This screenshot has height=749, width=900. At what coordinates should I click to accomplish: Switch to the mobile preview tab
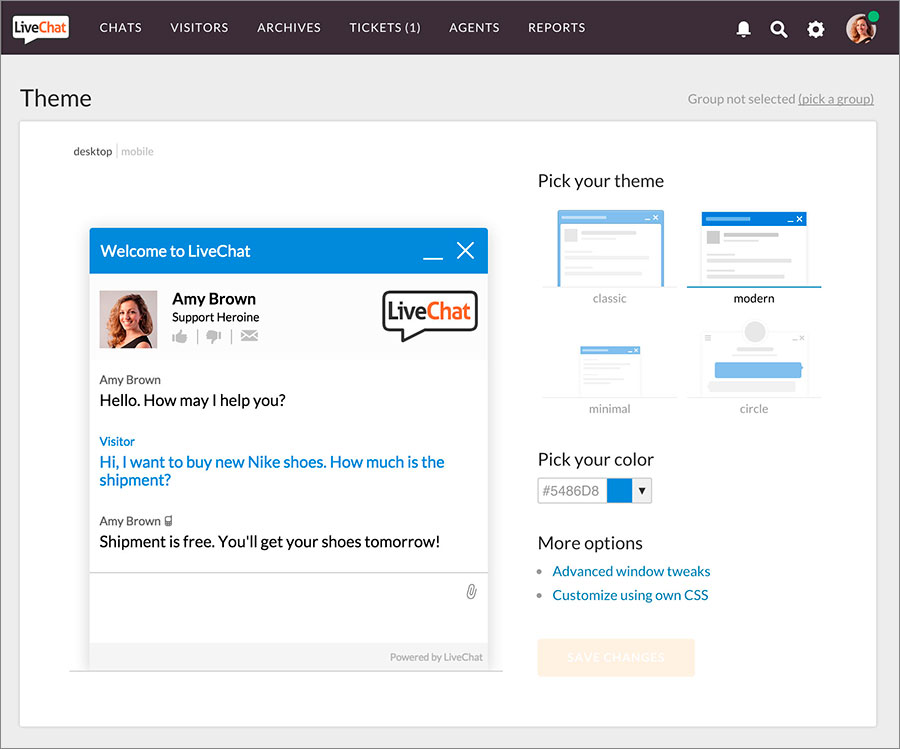point(137,152)
